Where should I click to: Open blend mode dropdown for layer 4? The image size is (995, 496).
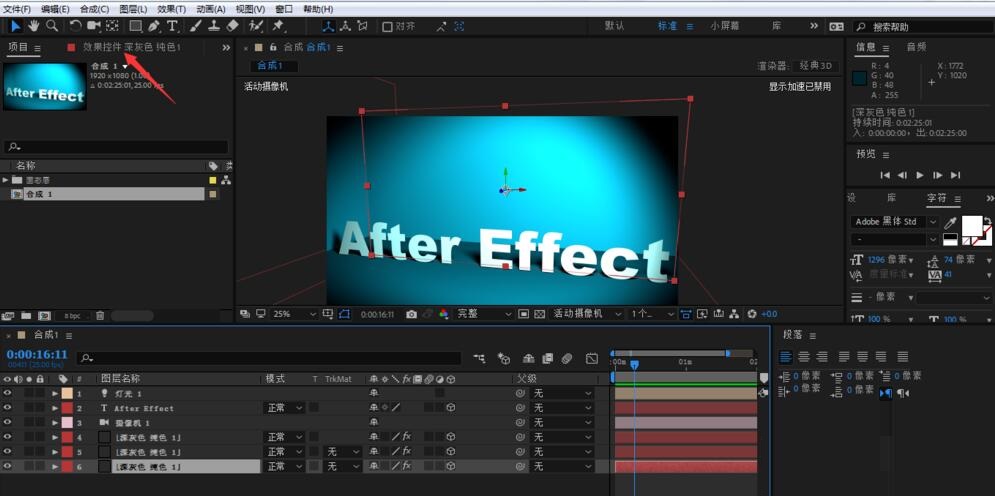click(x=284, y=437)
